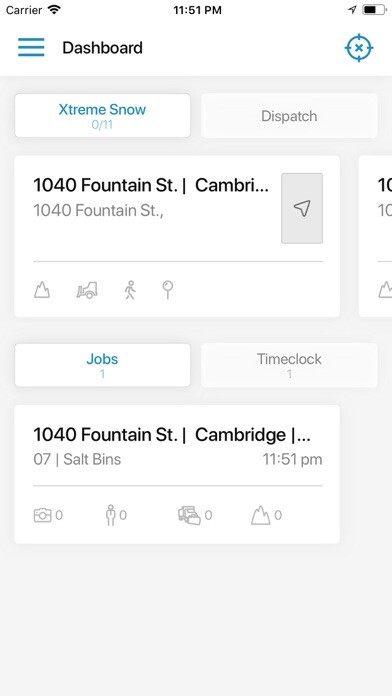Select the map pin icon on site card
Image resolution: width=392 pixels, height=696 pixels.
[167, 290]
